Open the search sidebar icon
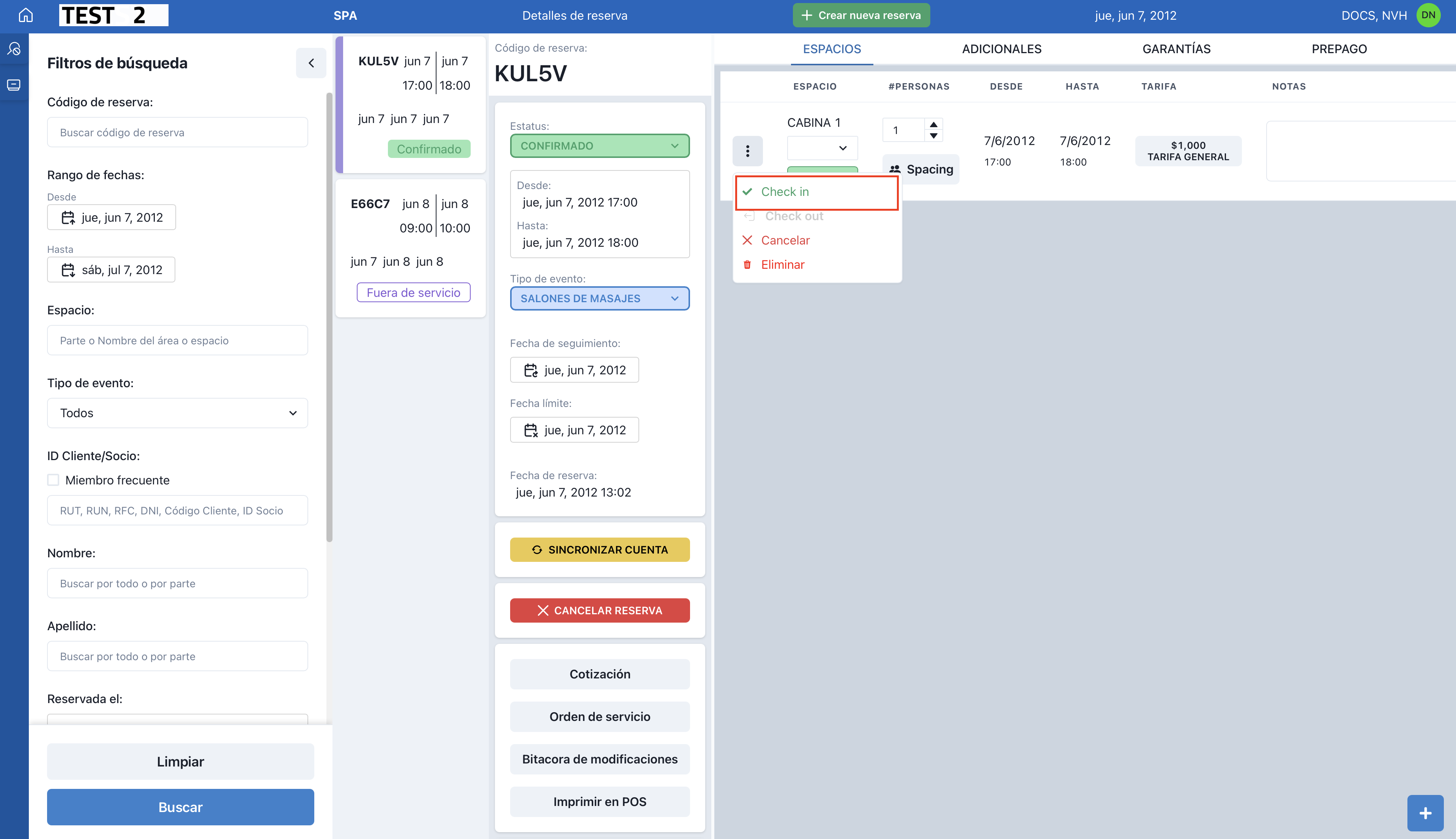 pos(14,49)
